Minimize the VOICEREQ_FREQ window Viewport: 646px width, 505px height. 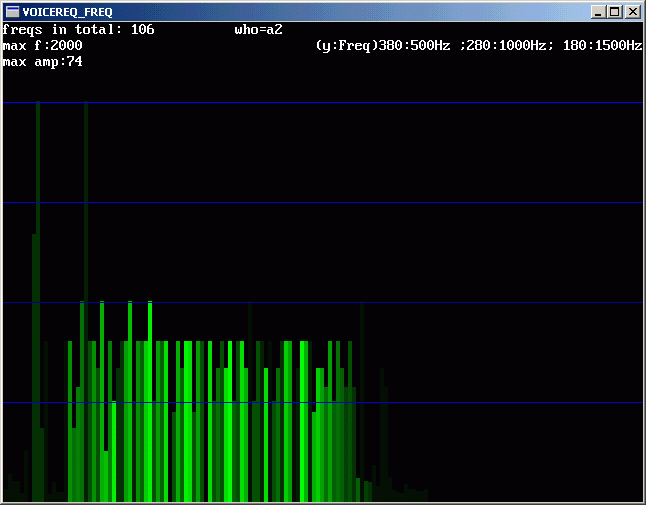point(598,12)
